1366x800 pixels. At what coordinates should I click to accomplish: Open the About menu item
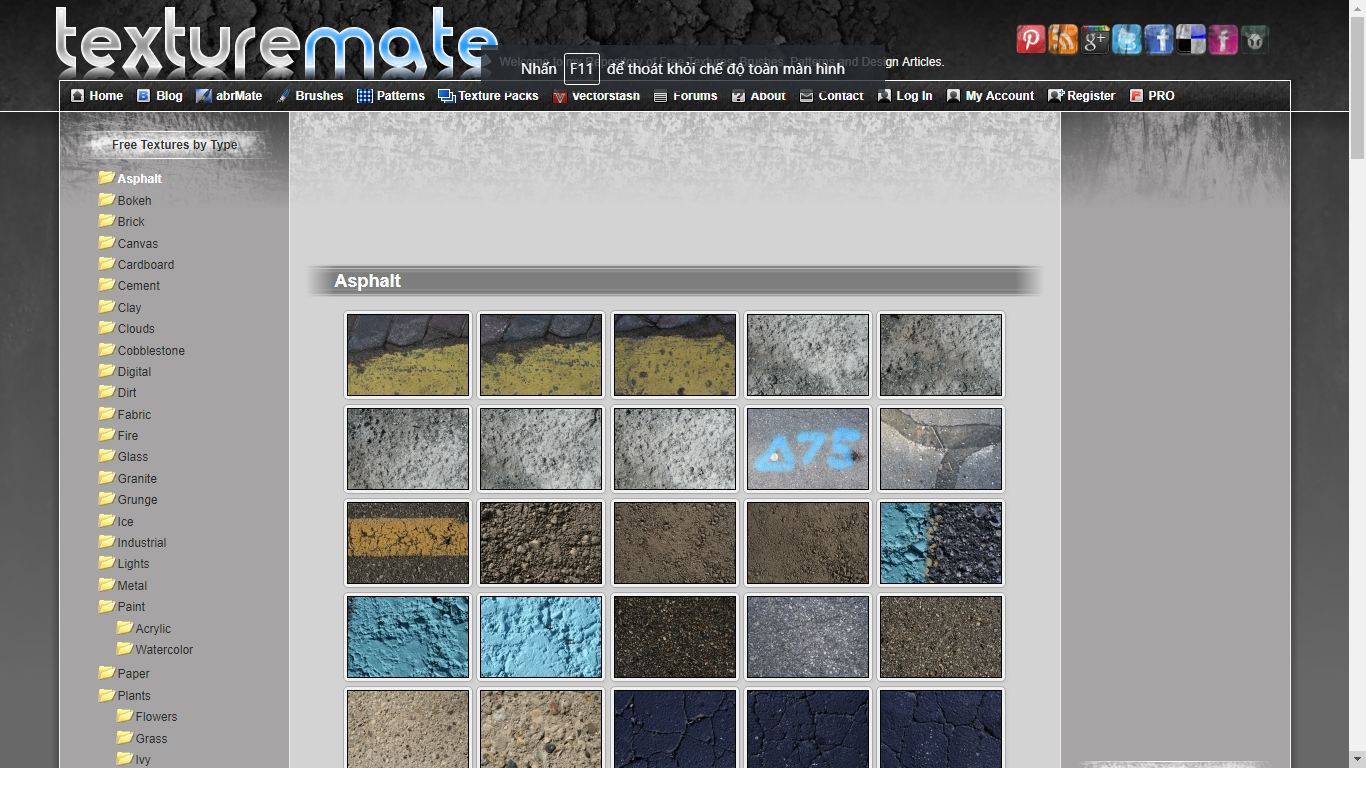pos(758,96)
